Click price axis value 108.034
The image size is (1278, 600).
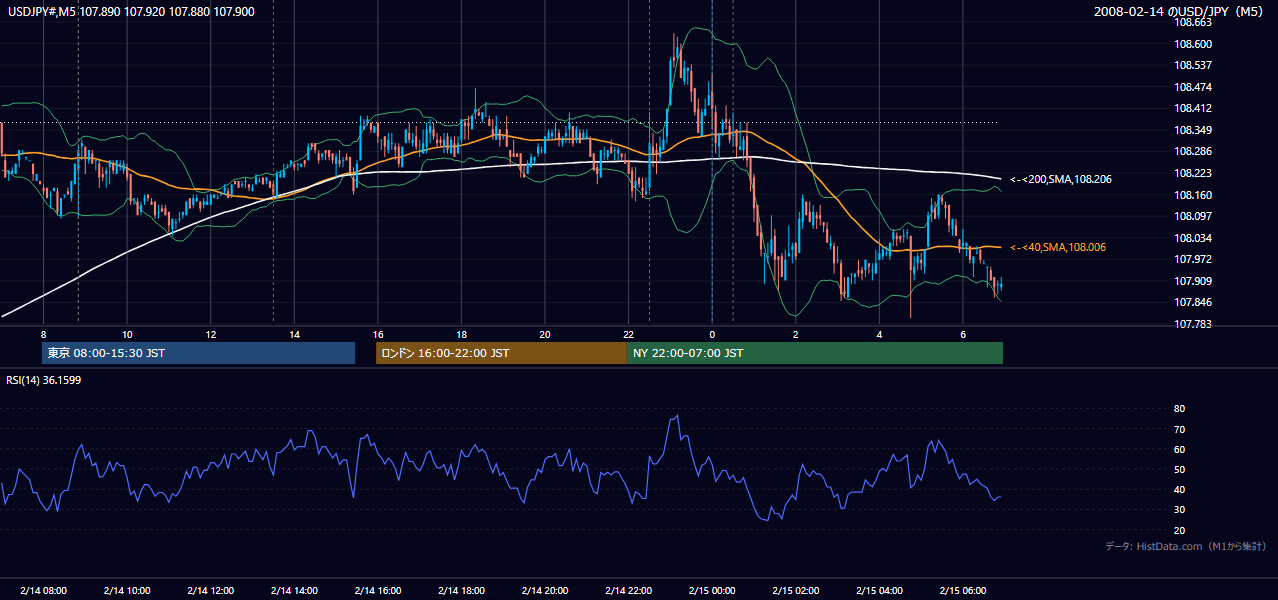pyautogui.click(x=1194, y=238)
